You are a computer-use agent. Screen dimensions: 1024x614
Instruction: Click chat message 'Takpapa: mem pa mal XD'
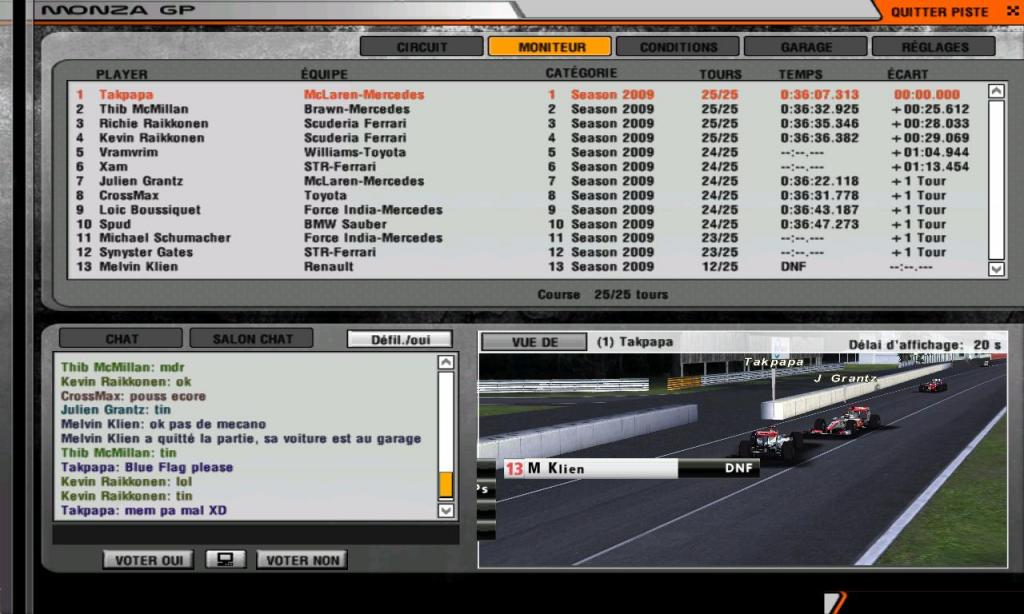(144, 510)
